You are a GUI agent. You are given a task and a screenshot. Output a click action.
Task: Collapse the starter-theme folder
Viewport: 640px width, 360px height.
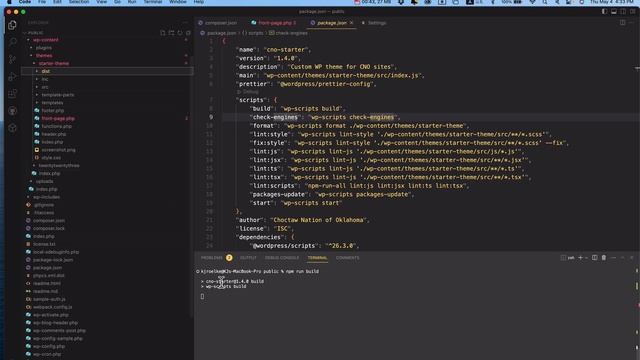54,63
